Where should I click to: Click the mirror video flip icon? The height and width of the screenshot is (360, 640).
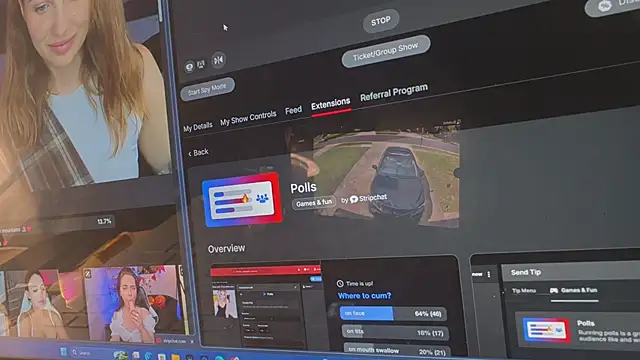[x=219, y=60]
